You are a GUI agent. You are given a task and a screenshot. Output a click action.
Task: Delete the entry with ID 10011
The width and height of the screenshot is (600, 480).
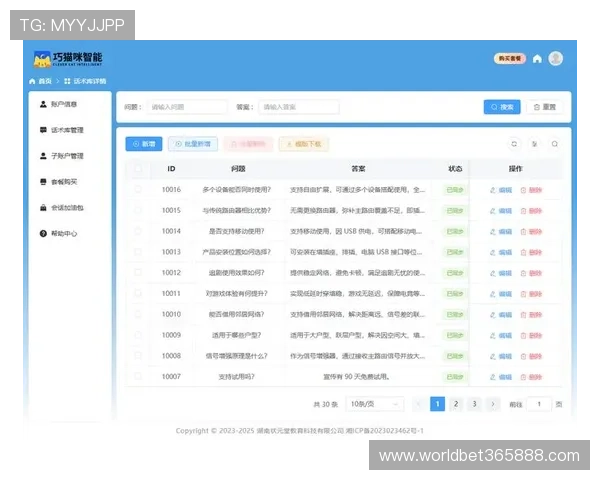click(531, 294)
